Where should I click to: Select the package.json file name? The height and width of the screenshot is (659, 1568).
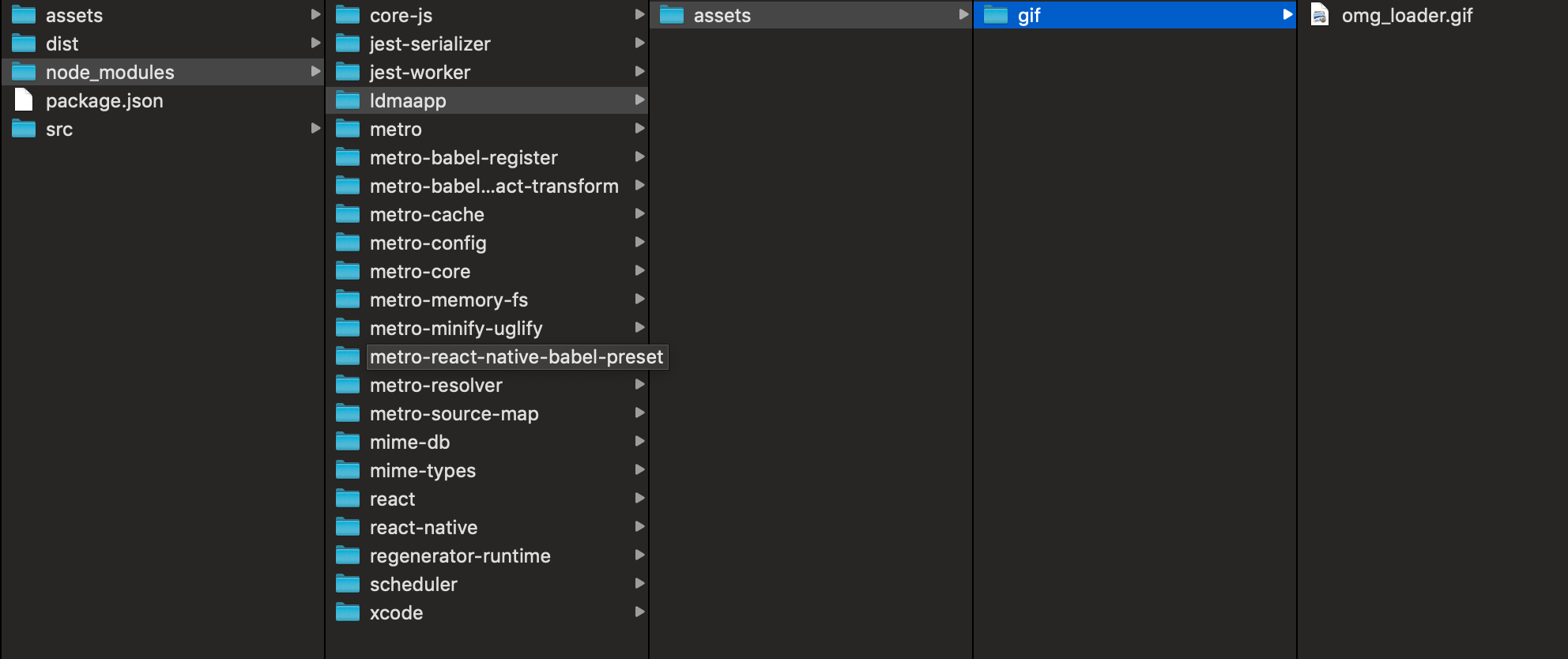point(104,101)
